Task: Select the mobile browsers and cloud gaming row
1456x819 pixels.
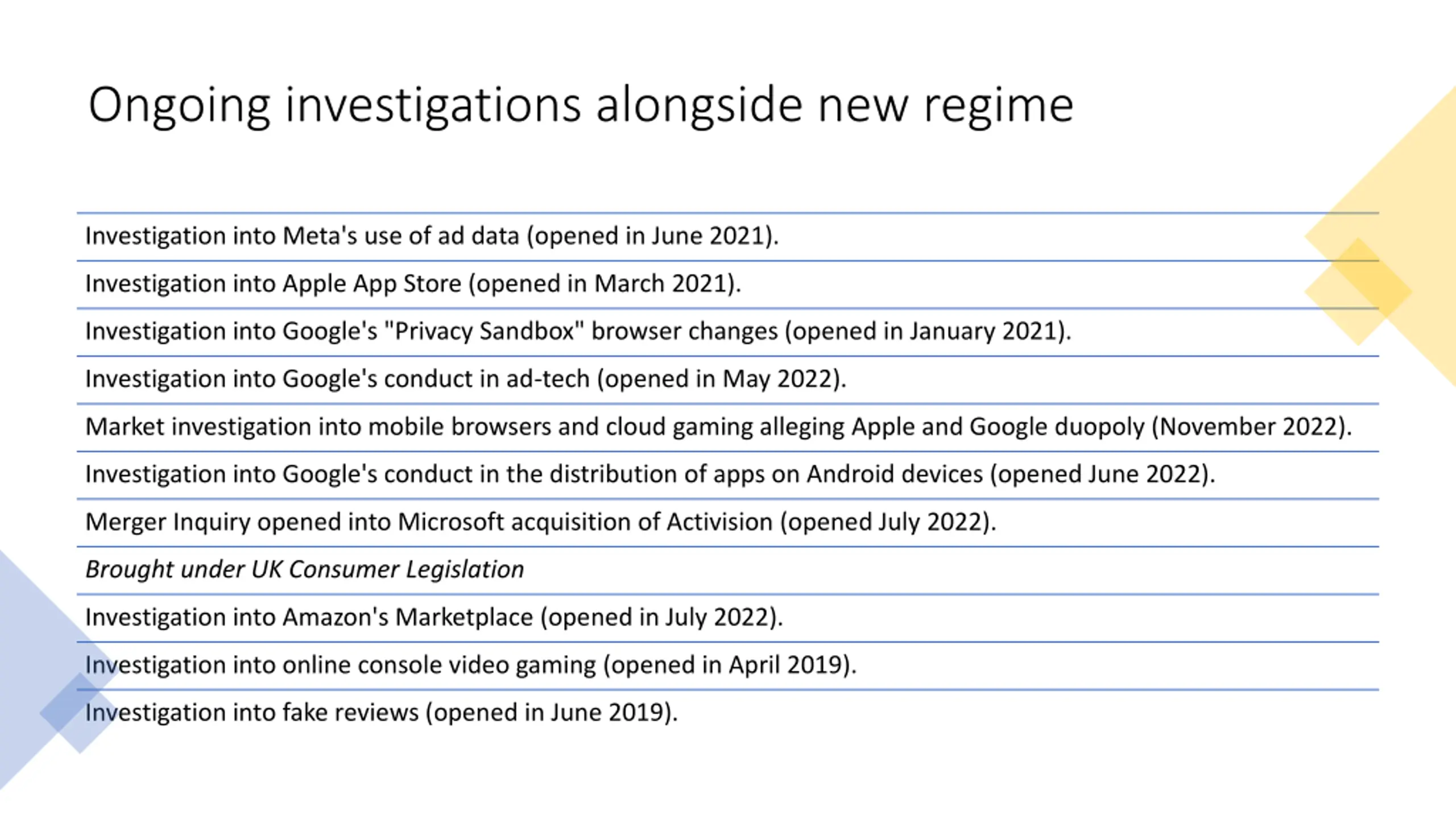Action: 718,427
